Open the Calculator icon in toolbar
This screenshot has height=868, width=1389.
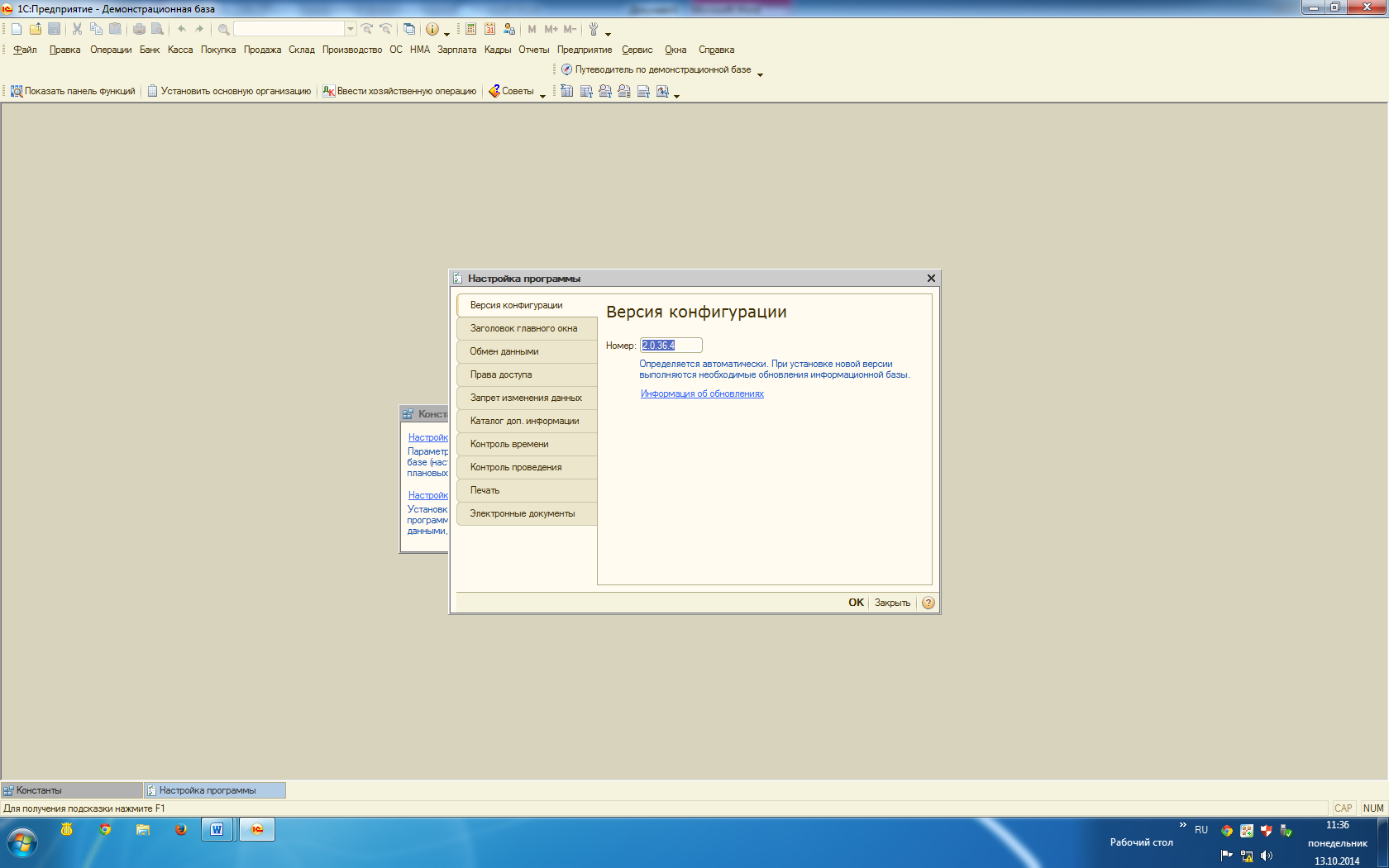[470, 29]
